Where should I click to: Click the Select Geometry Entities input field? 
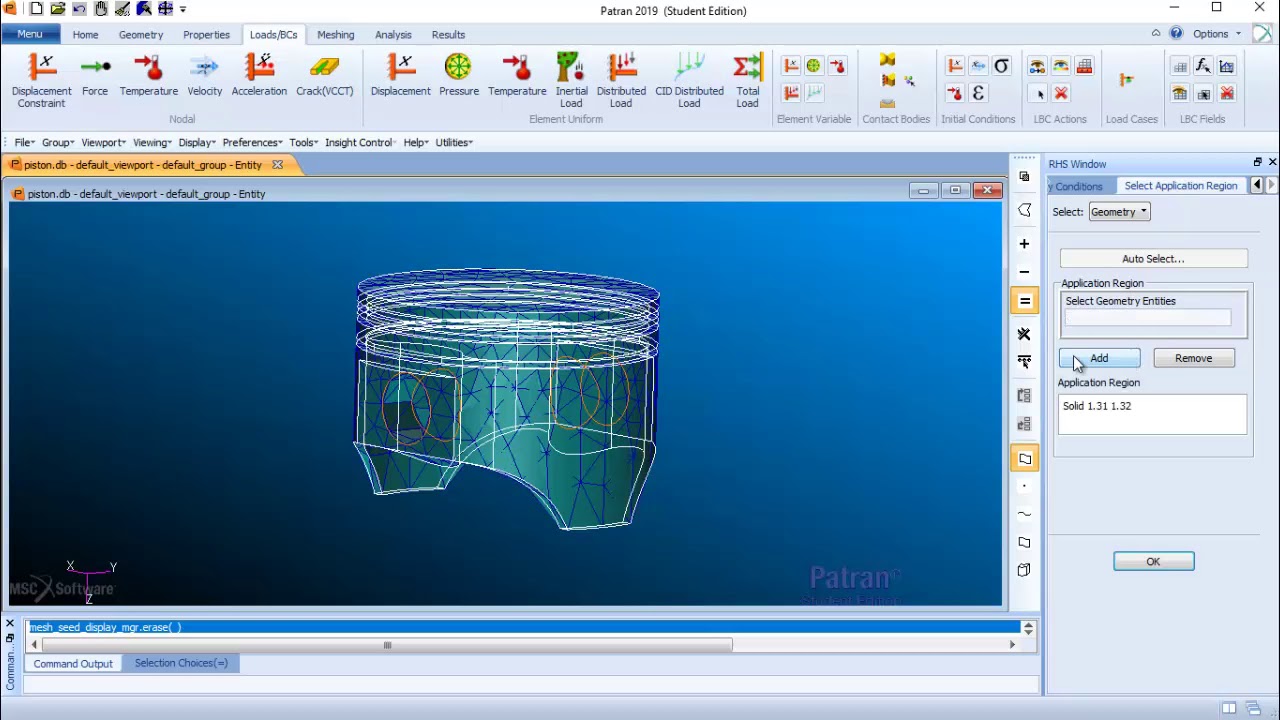[x=1148, y=318]
